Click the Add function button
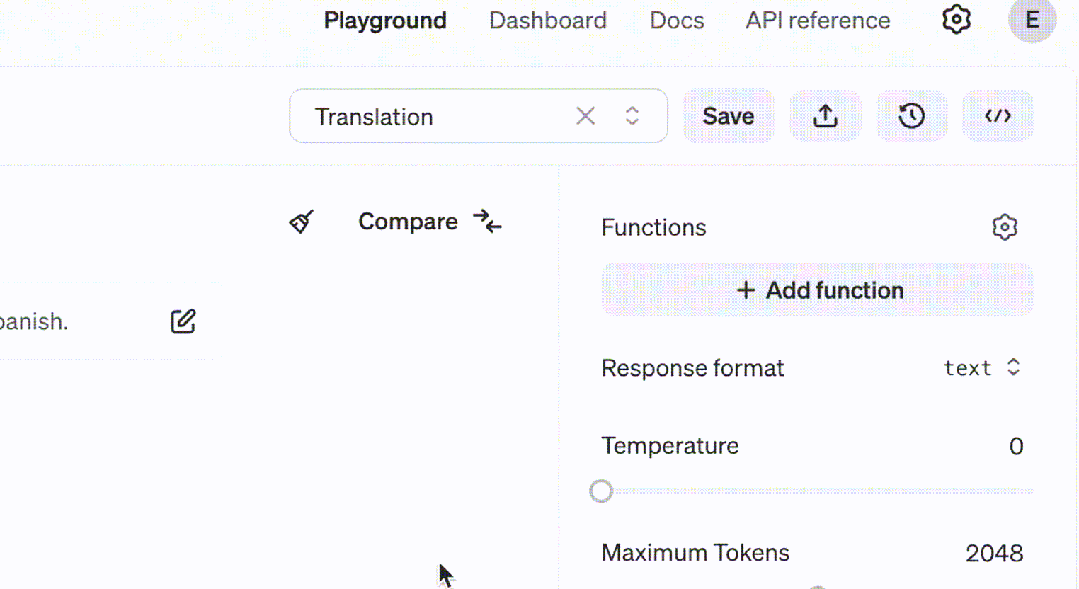 click(x=817, y=291)
